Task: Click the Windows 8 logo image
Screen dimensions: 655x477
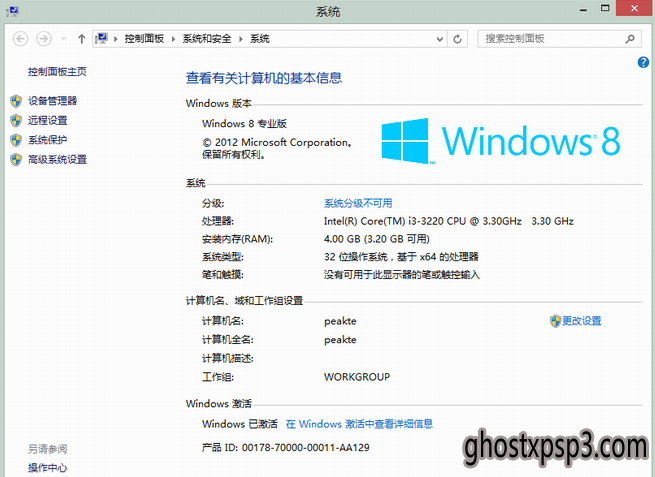Action: tap(500, 141)
